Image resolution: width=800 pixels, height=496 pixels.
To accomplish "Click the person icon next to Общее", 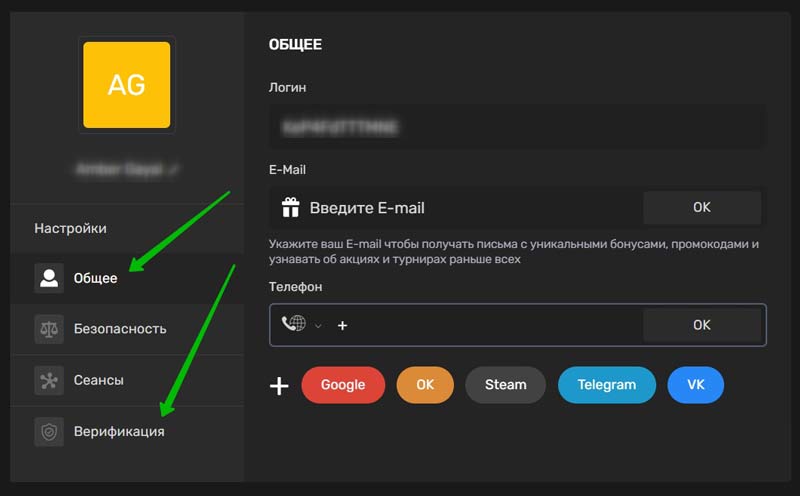I will 48,278.
